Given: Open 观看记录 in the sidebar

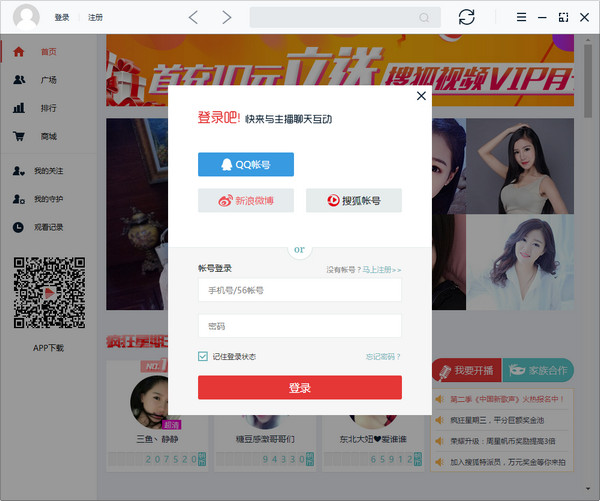Looking at the screenshot, I should (49, 227).
